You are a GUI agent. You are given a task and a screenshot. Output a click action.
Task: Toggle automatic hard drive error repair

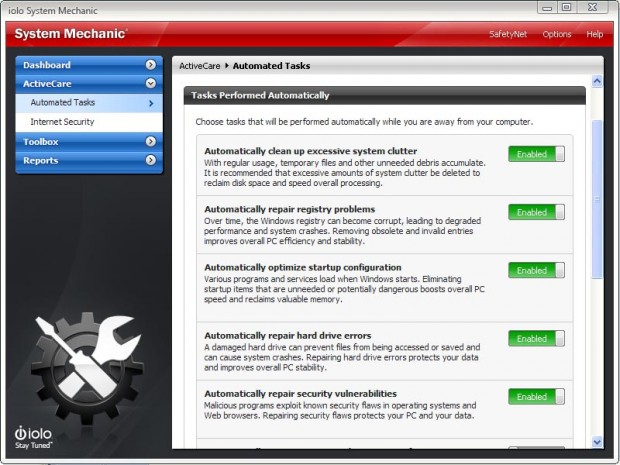tap(536, 339)
